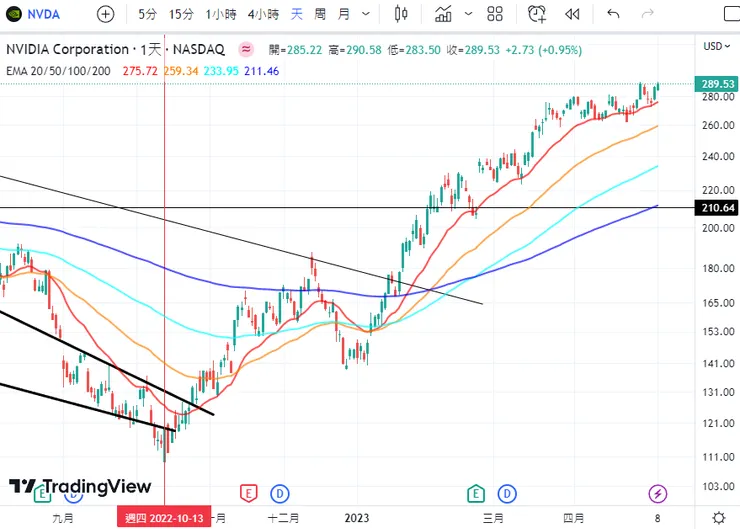Click the cyan EMA value 233.95

(221, 71)
